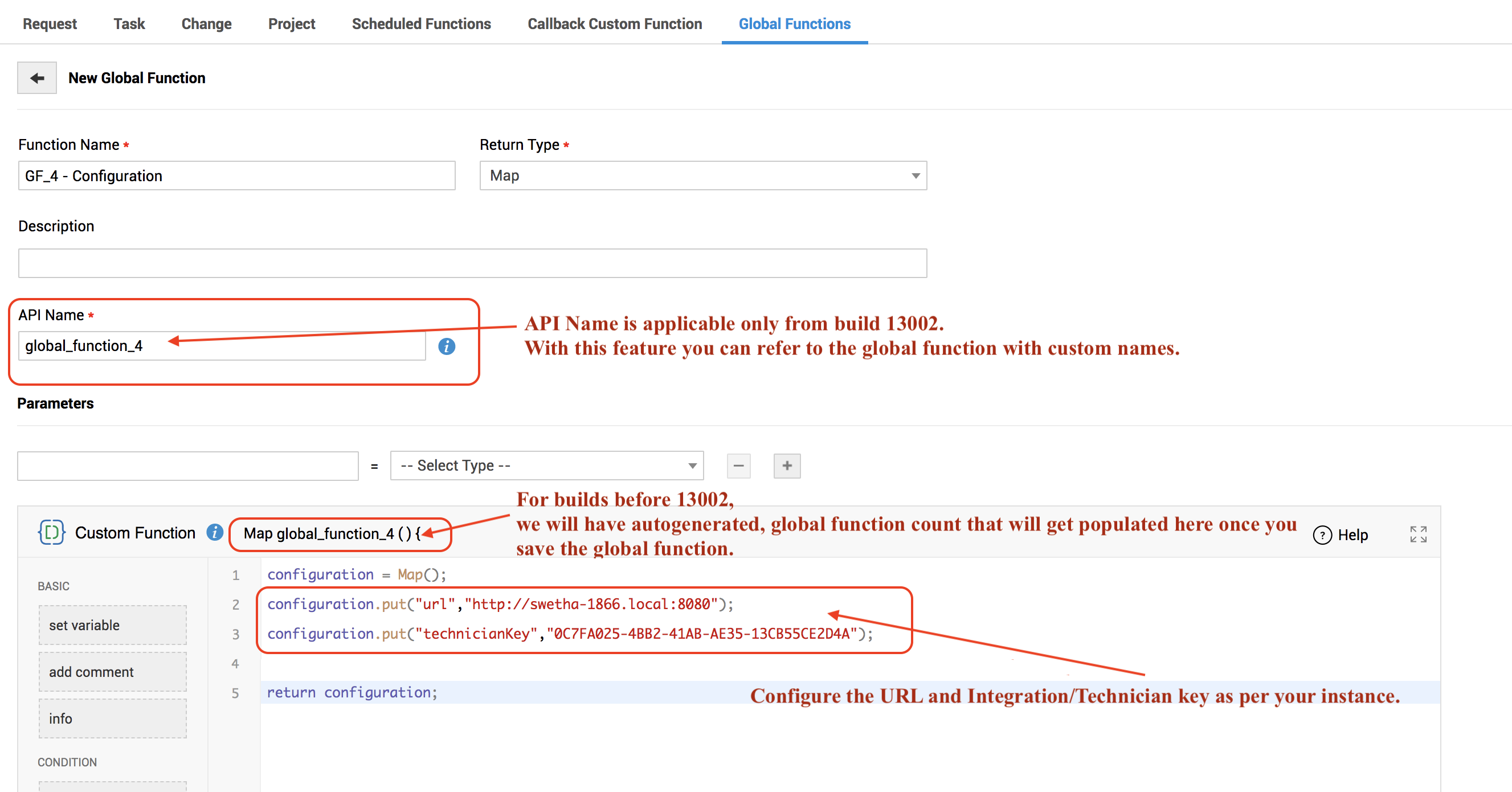Image resolution: width=1512 pixels, height=792 pixels.
Task: Click the API Name input field
Action: point(222,346)
